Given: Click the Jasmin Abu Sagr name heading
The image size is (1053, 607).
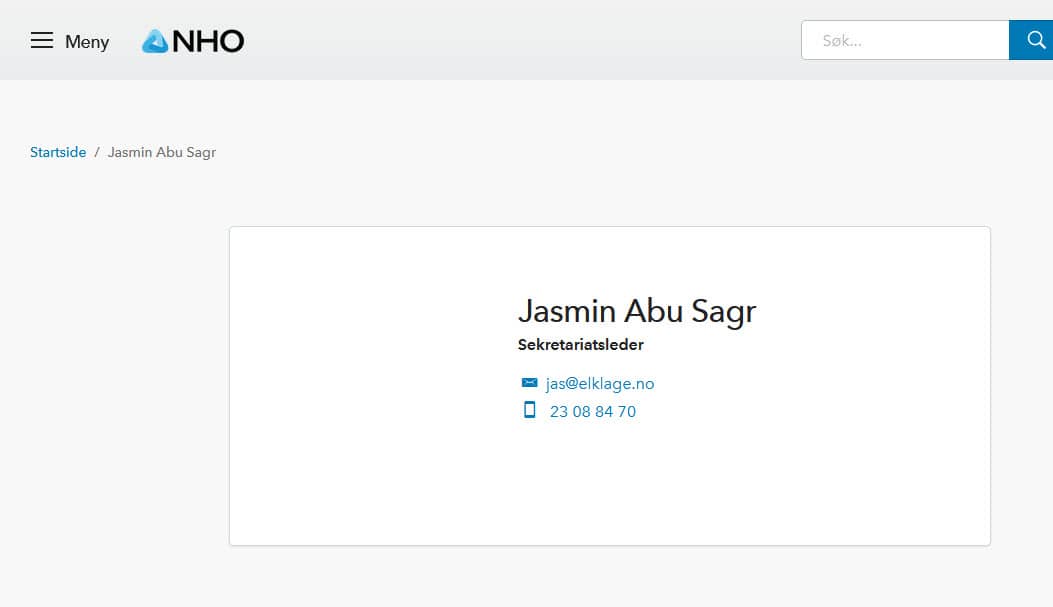Looking at the screenshot, I should click(x=637, y=312).
